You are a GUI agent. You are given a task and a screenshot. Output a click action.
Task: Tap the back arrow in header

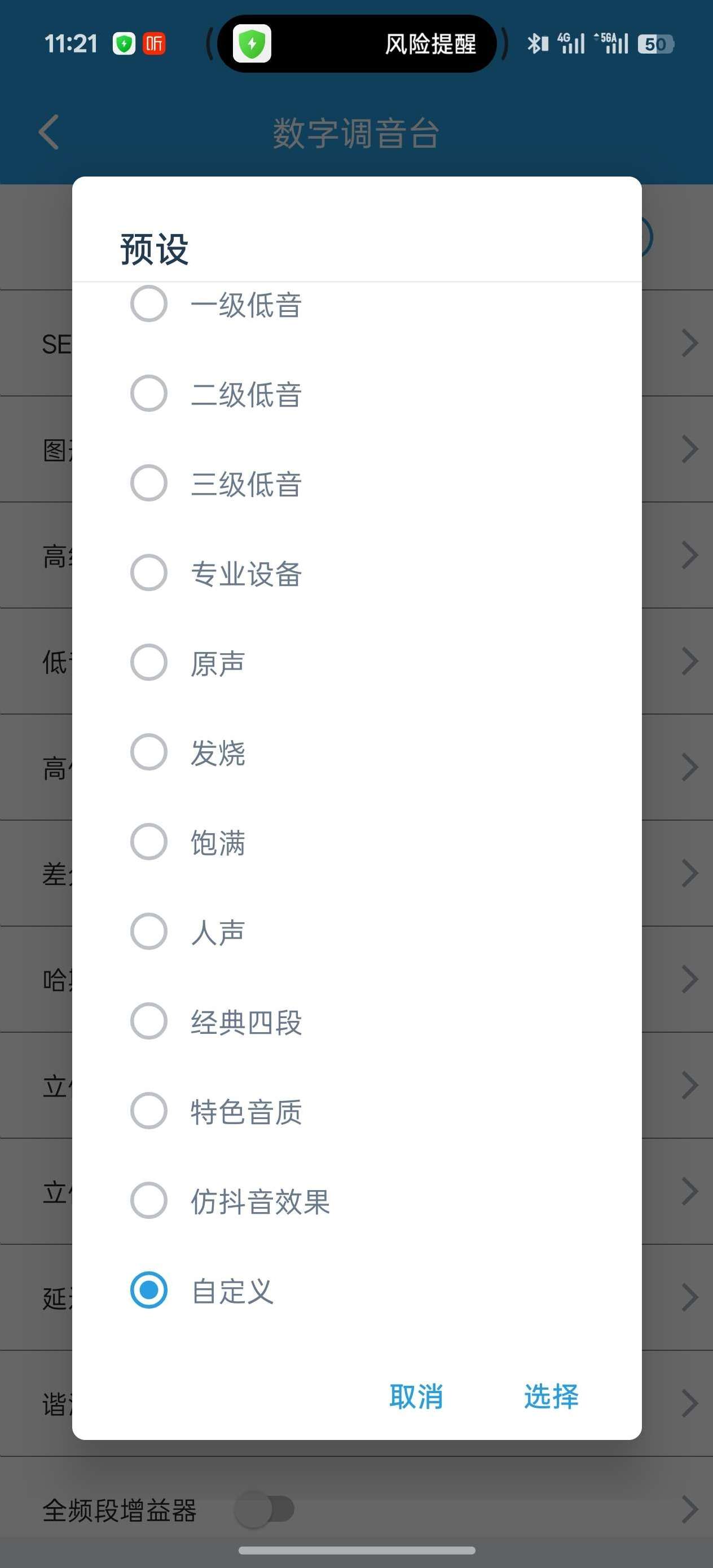(49, 132)
